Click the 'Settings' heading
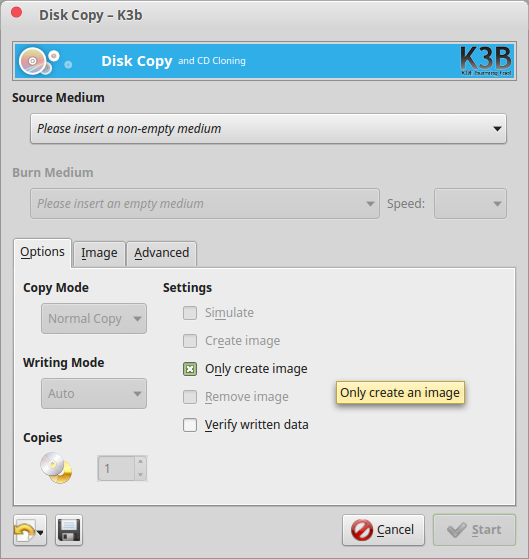Viewport: 529px width, 559px height. click(188, 288)
